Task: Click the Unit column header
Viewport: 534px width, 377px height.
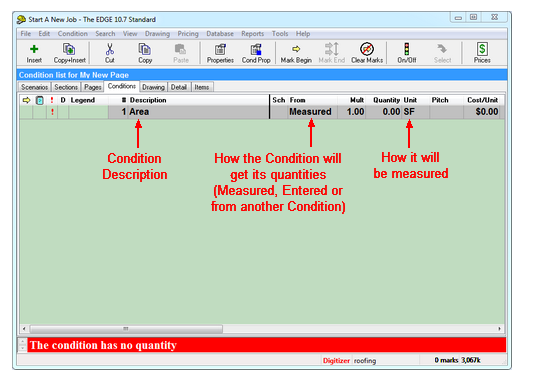Action: 410,100
